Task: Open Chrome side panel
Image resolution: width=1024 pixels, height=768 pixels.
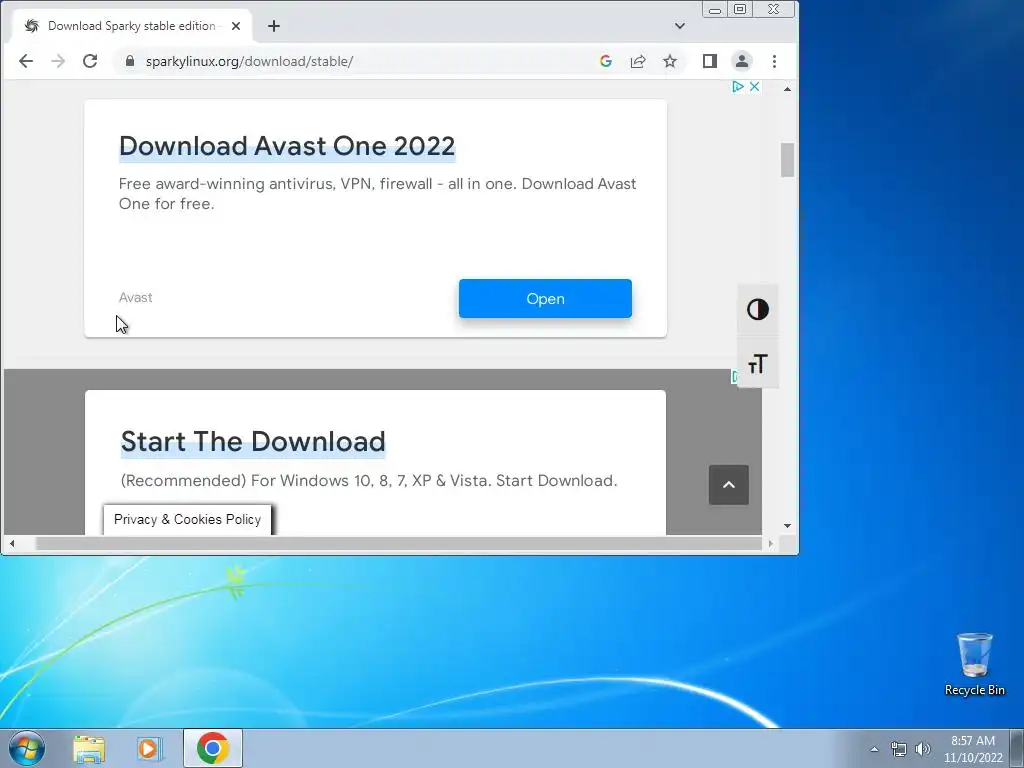Action: [710, 61]
